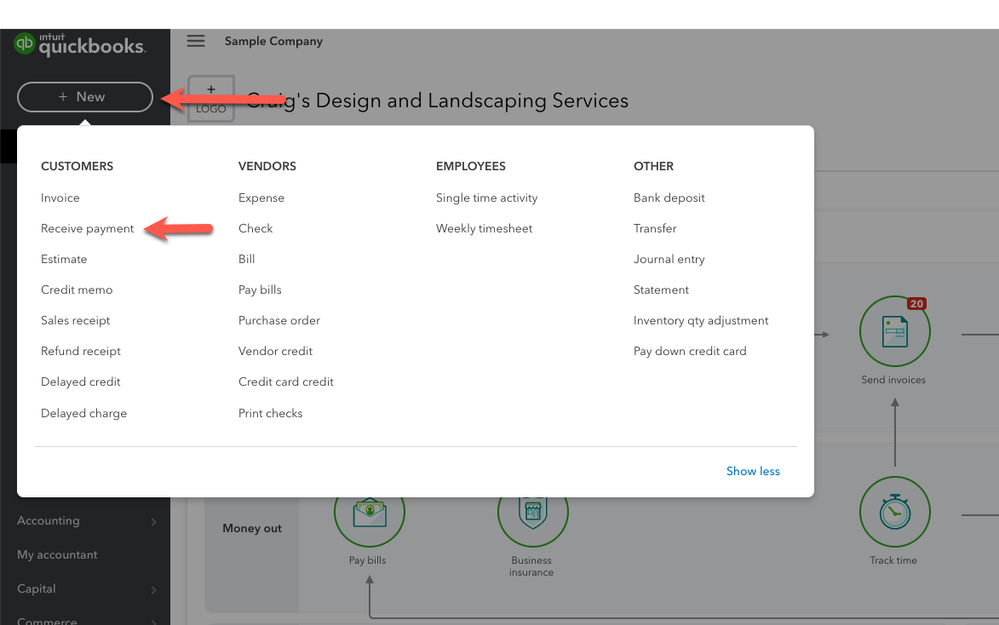Screen dimensions: 999x625
Task: Click the add LOGO placeholder
Action: (x=211, y=99)
